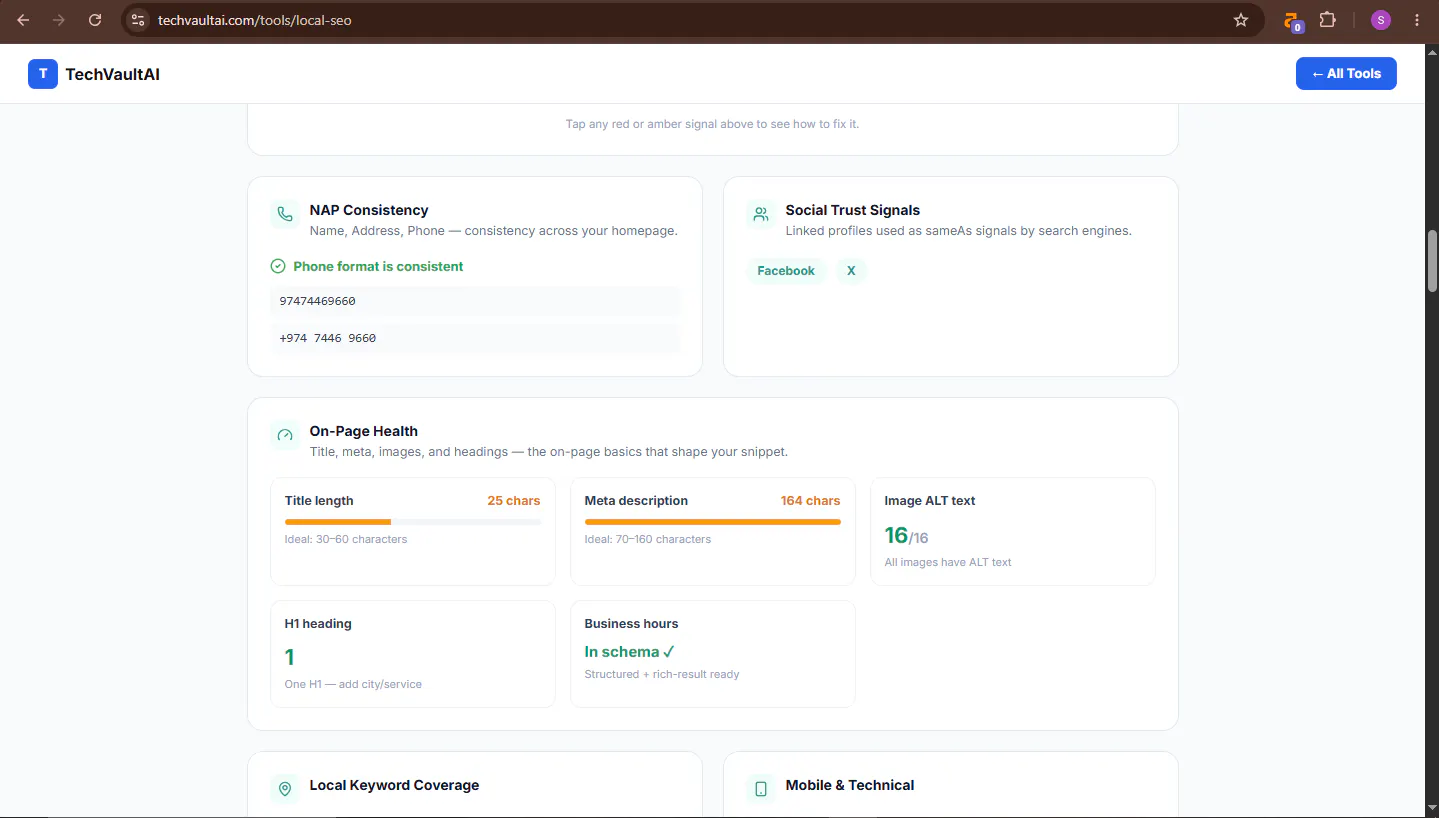Open the purple S profile avatar
This screenshot has width=1439, height=818.
1381,20
